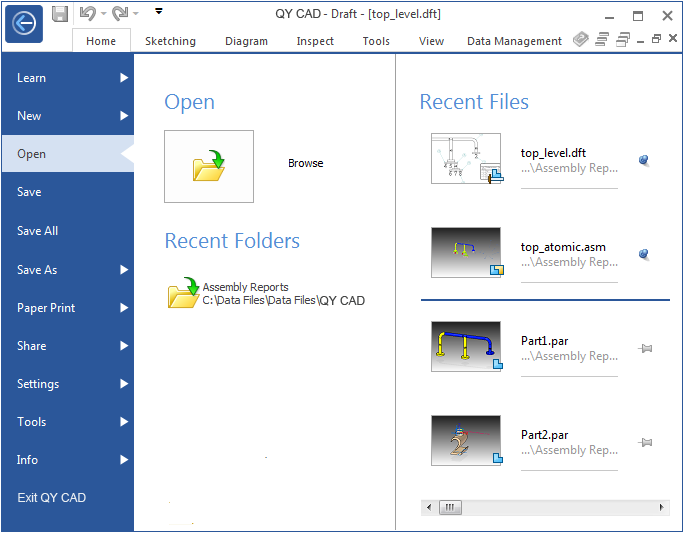Image resolution: width=684 pixels, height=533 pixels.
Task: Expand the New submenu
Action: pyautogui.click(x=124, y=116)
